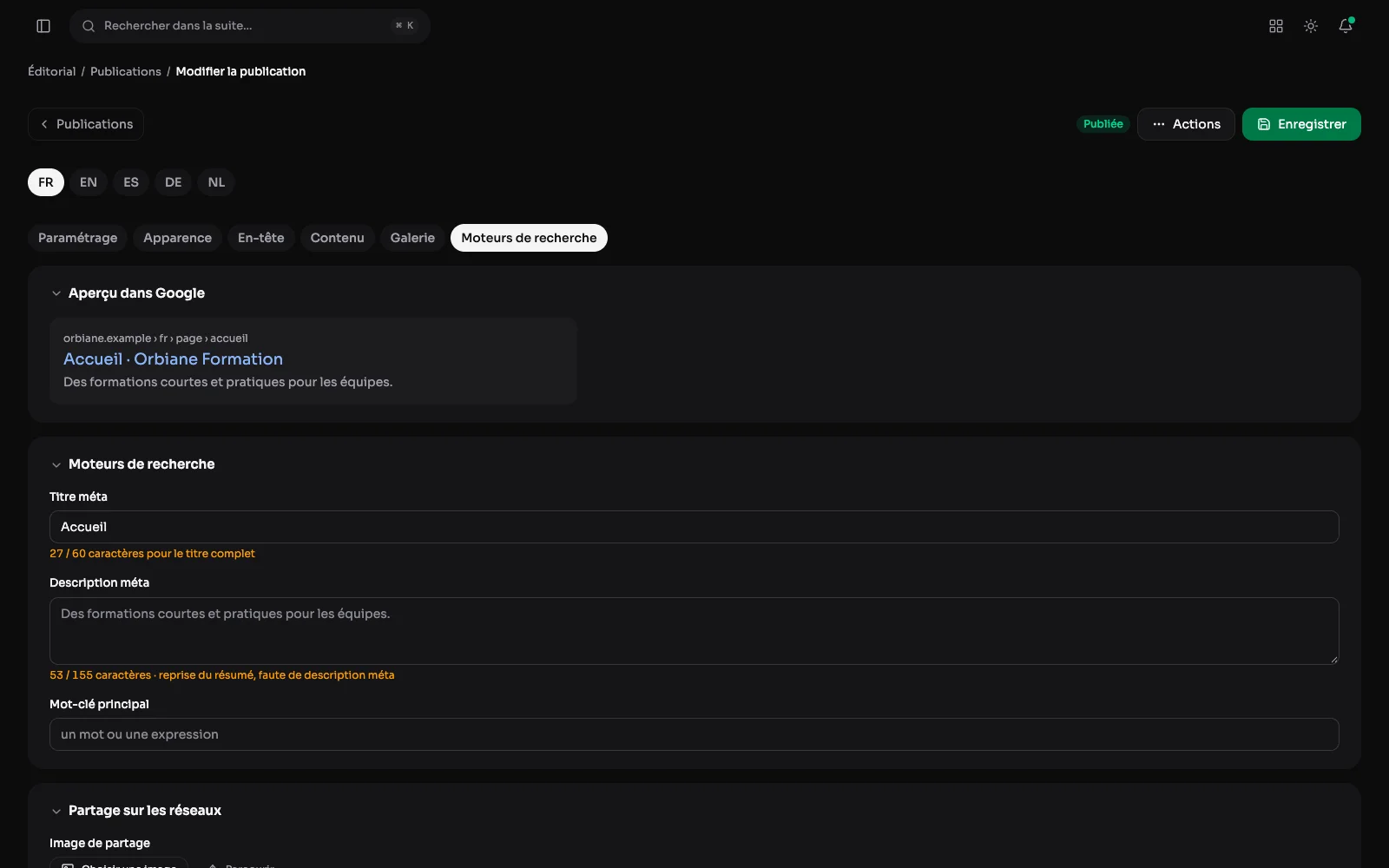
Task: Click the preview URL orbiane.example path
Action: [155, 339]
